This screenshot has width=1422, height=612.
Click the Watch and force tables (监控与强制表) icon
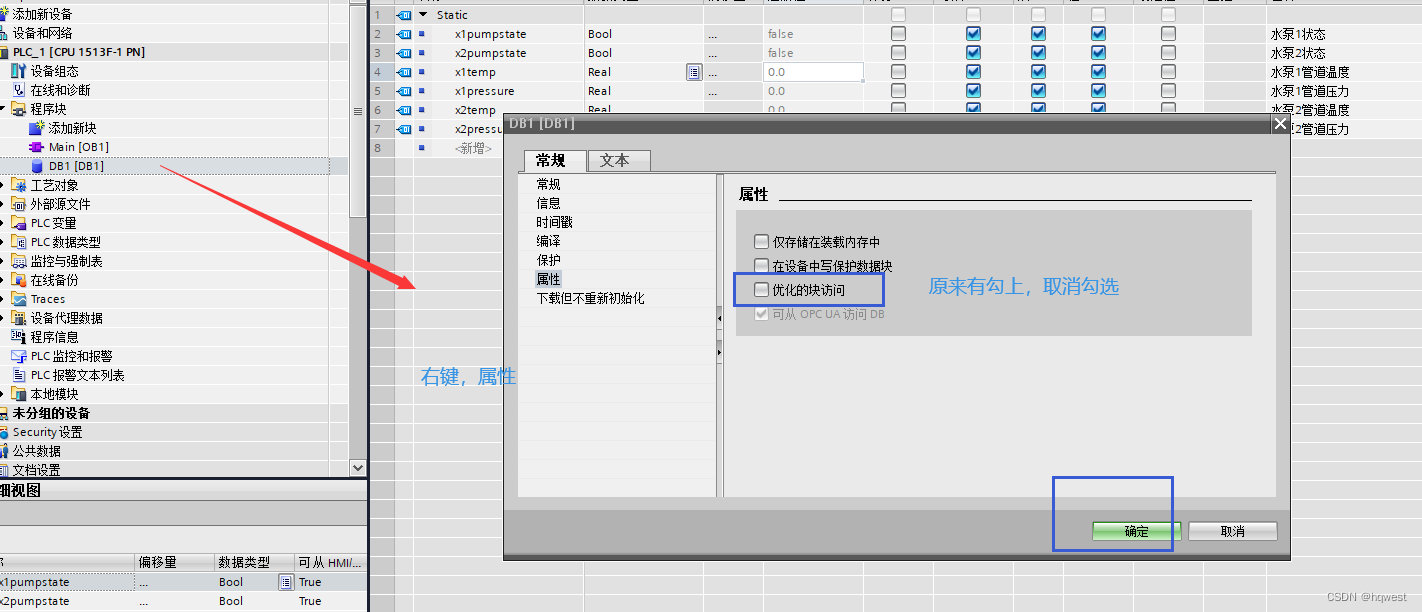[19, 261]
